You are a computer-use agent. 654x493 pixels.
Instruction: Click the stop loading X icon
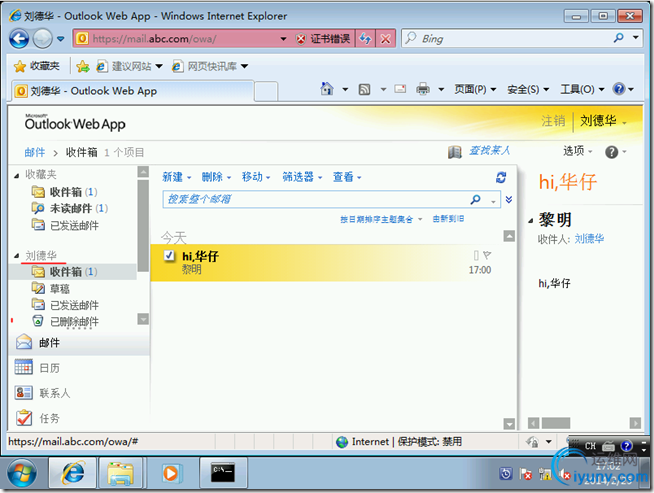[386, 39]
